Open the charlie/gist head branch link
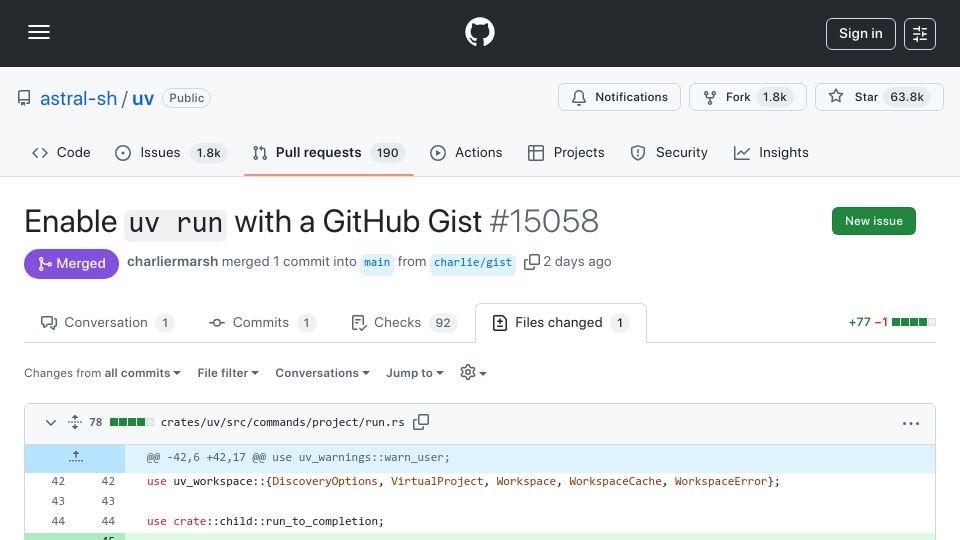 click(x=473, y=262)
